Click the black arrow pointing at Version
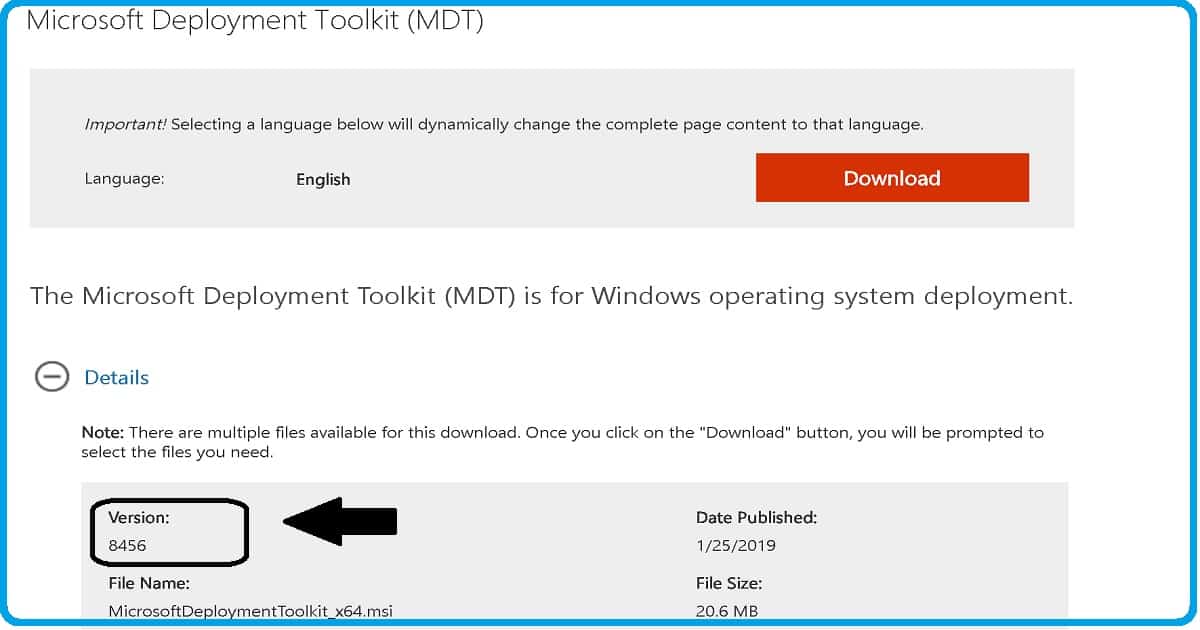This screenshot has width=1200, height=630. (340, 520)
